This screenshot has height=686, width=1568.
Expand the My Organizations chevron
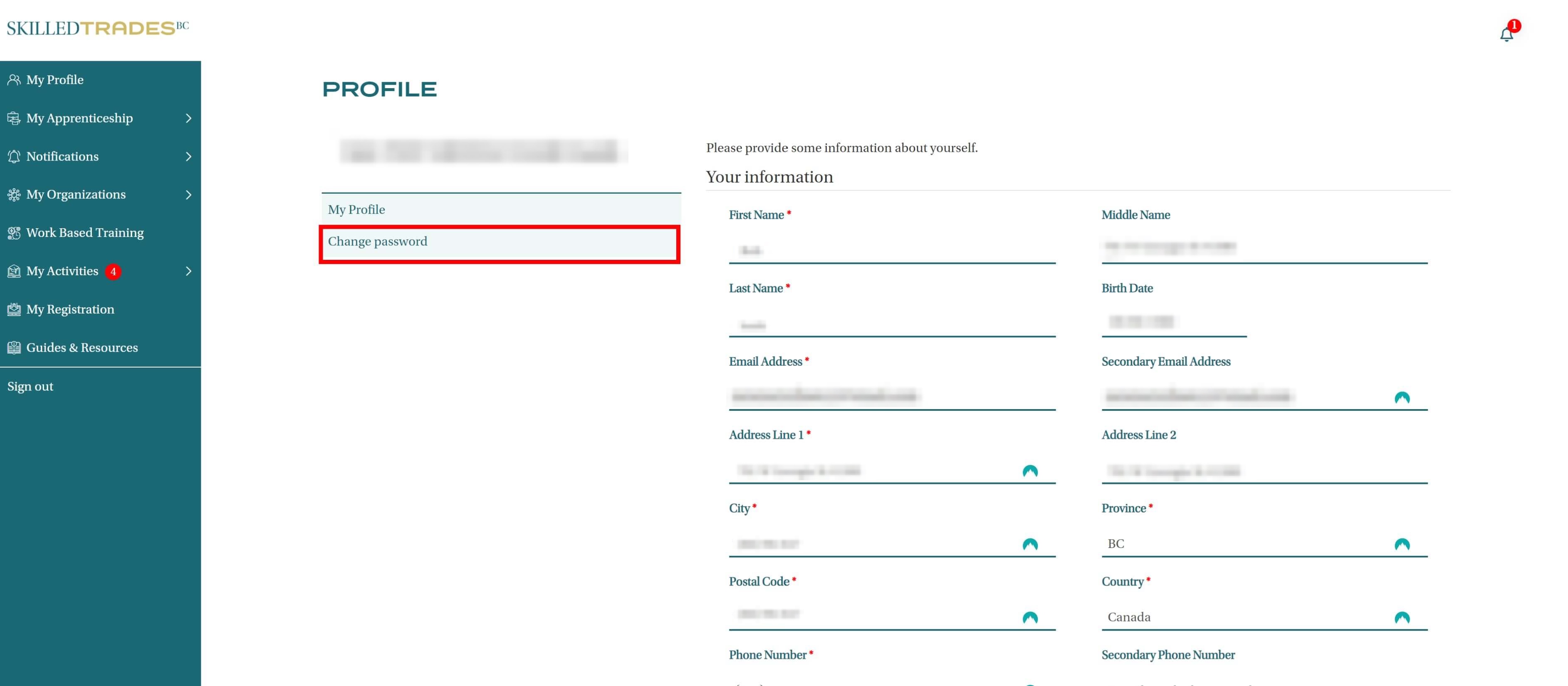pos(188,195)
